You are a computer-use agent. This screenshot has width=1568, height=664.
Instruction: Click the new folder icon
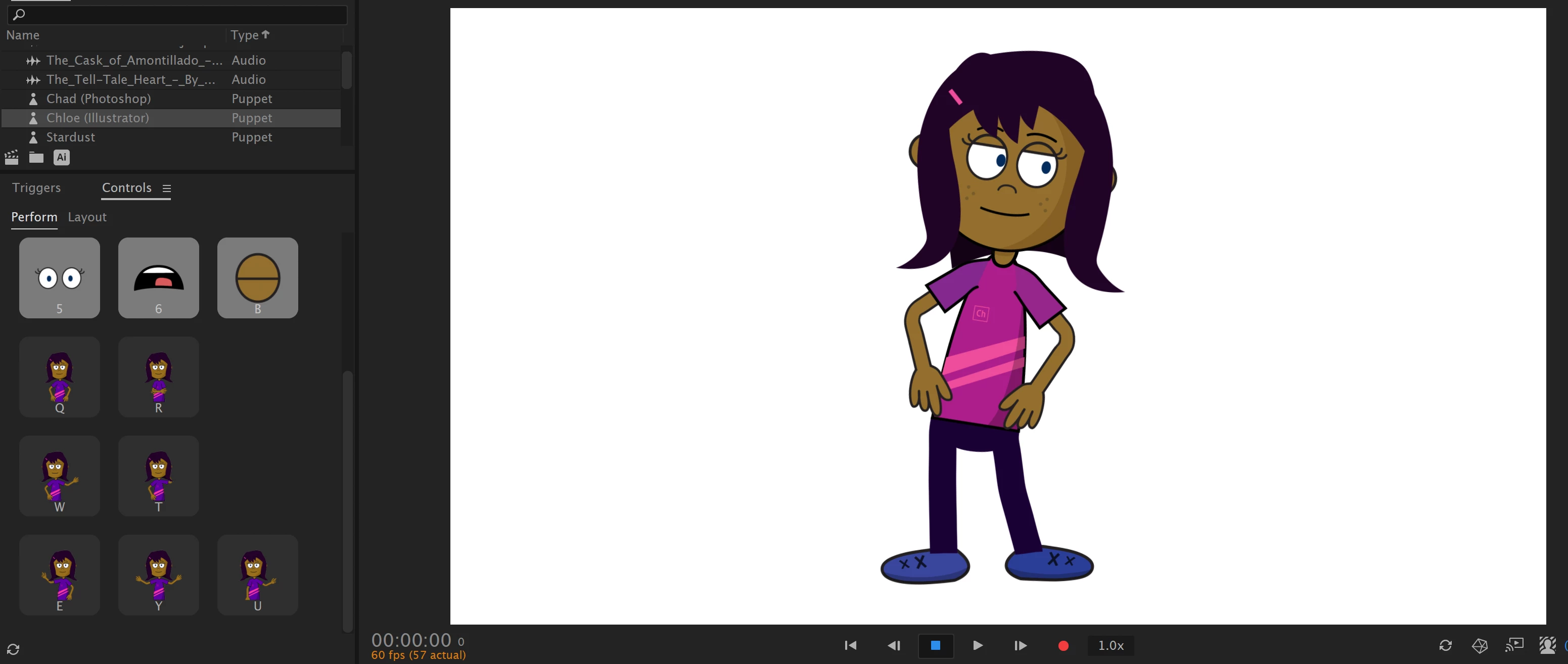coord(36,158)
